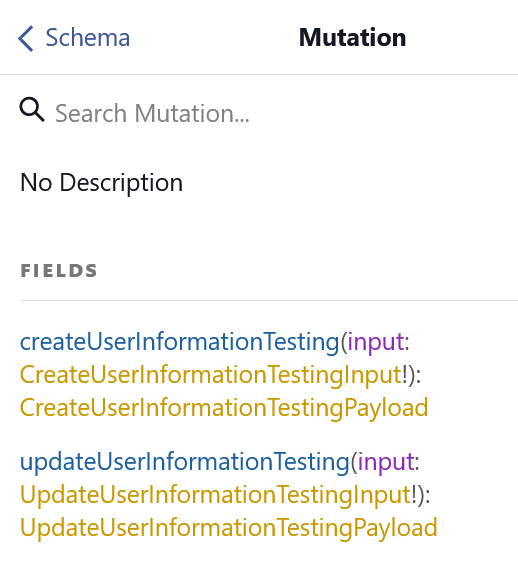Click the FIELDS section header
This screenshot has height=564, width=518.
[x=59, y=270]
